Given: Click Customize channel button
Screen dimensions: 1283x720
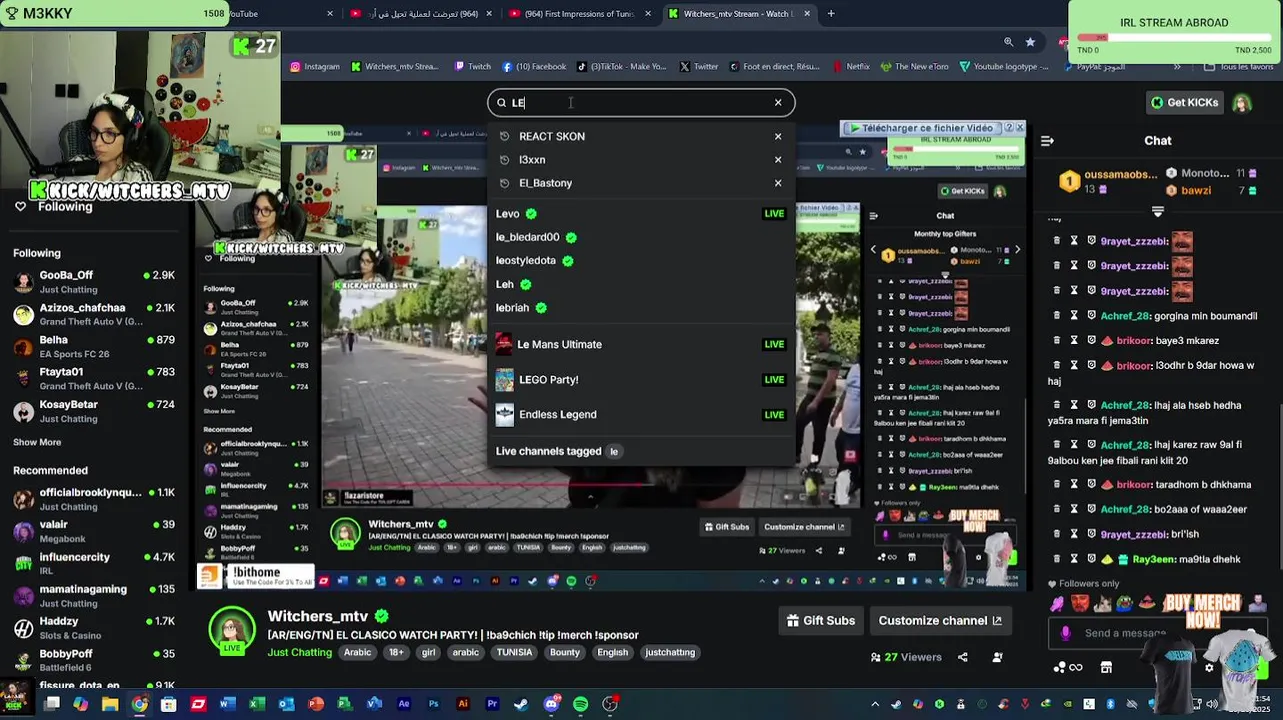Looking at the screenshot, I should point(940,620).
